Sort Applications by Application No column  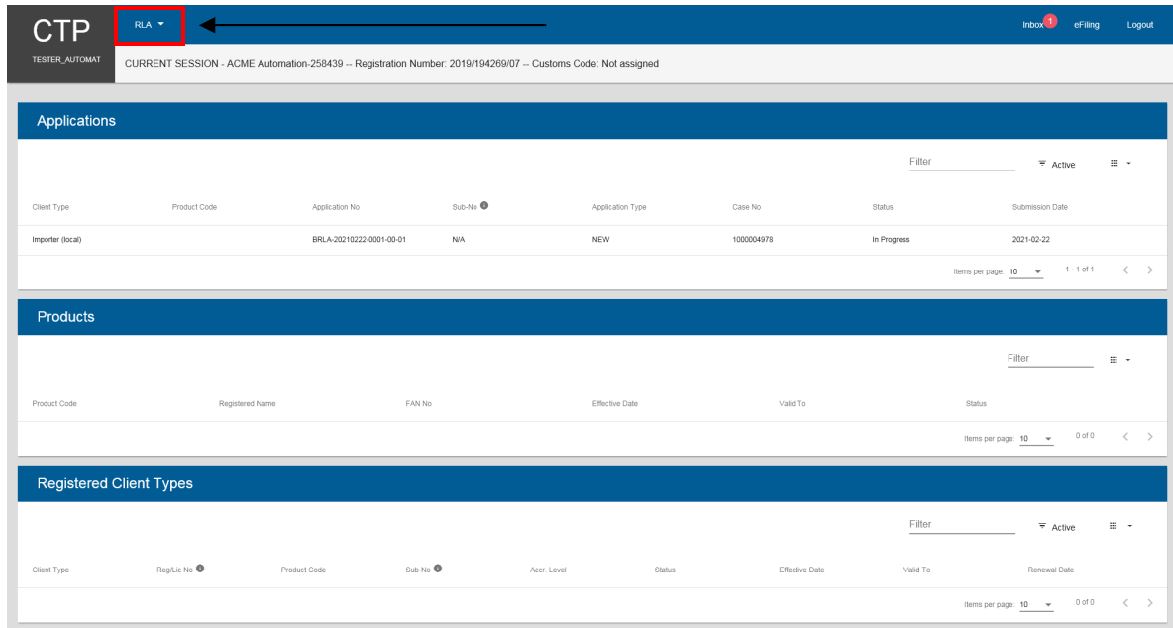coord(336,207)
